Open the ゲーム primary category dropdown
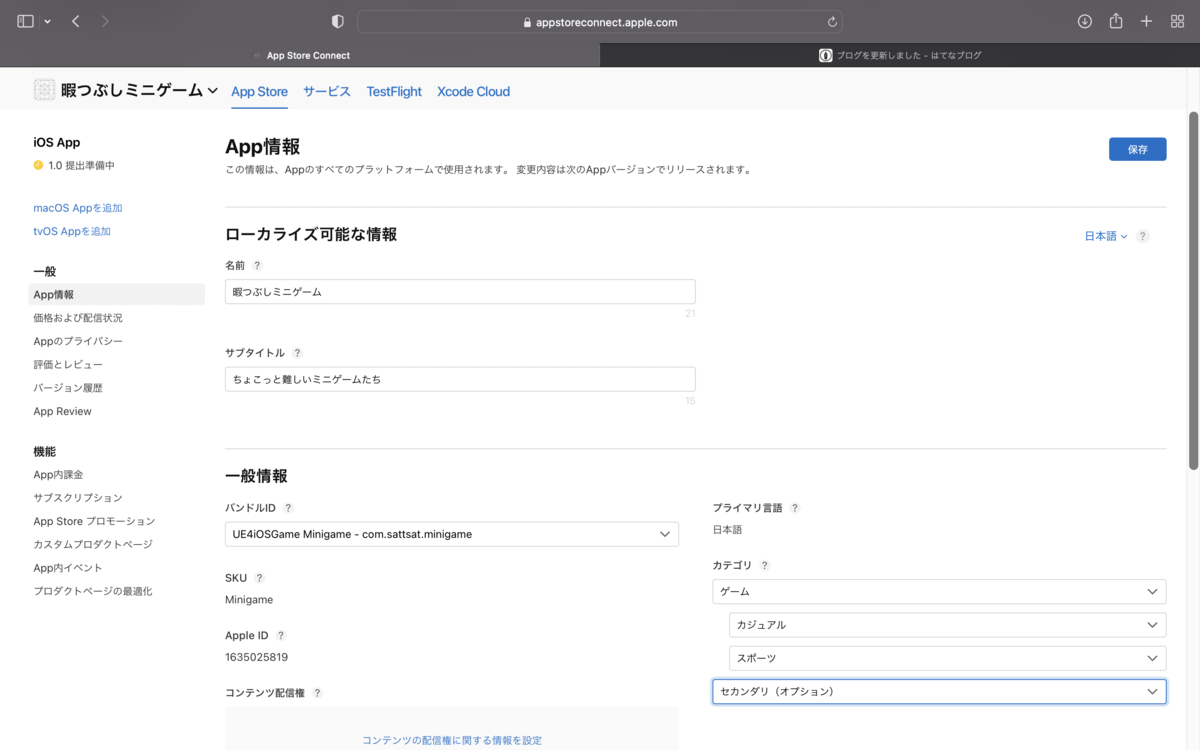This screenshot has width=1200, height=750. pos(939,592)
